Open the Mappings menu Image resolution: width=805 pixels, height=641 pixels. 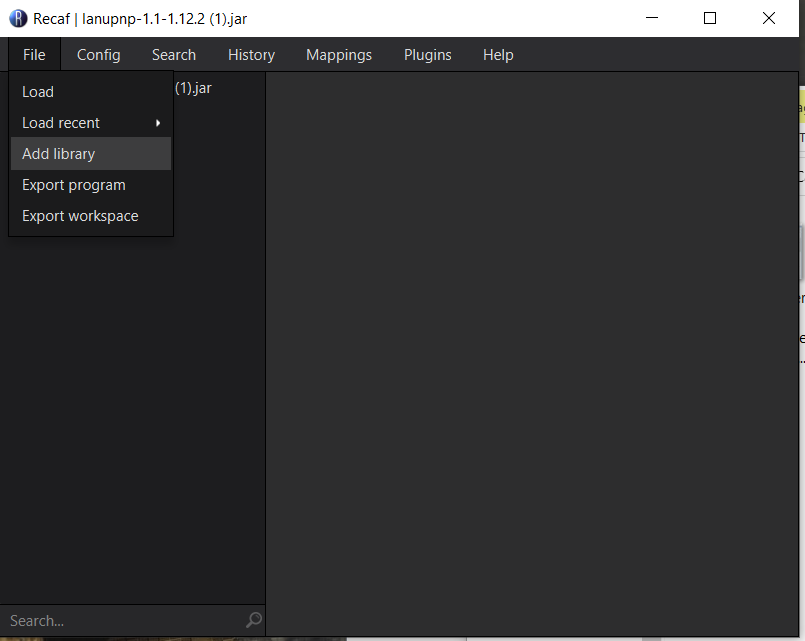tap(338, 54)
